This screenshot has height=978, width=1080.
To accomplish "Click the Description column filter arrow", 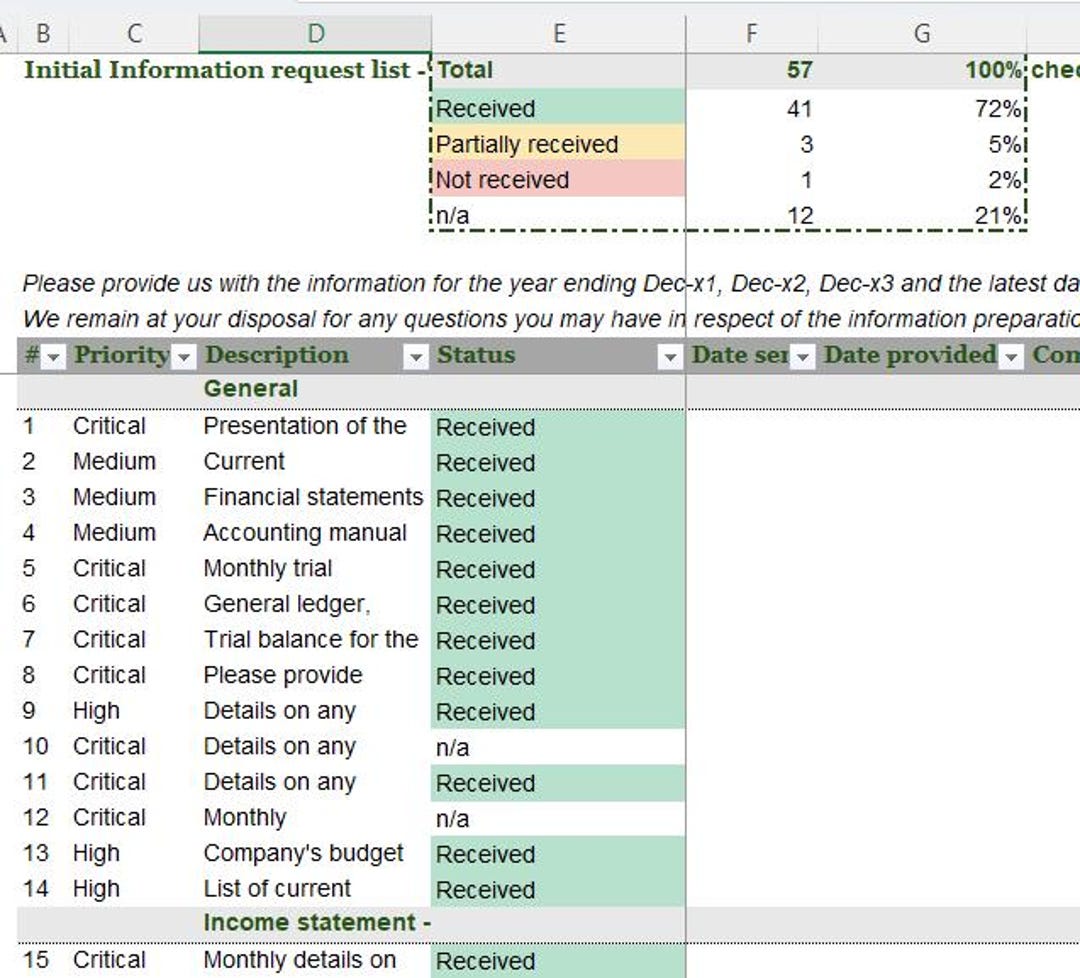I will pyautogui.click(x=416, y=356).
